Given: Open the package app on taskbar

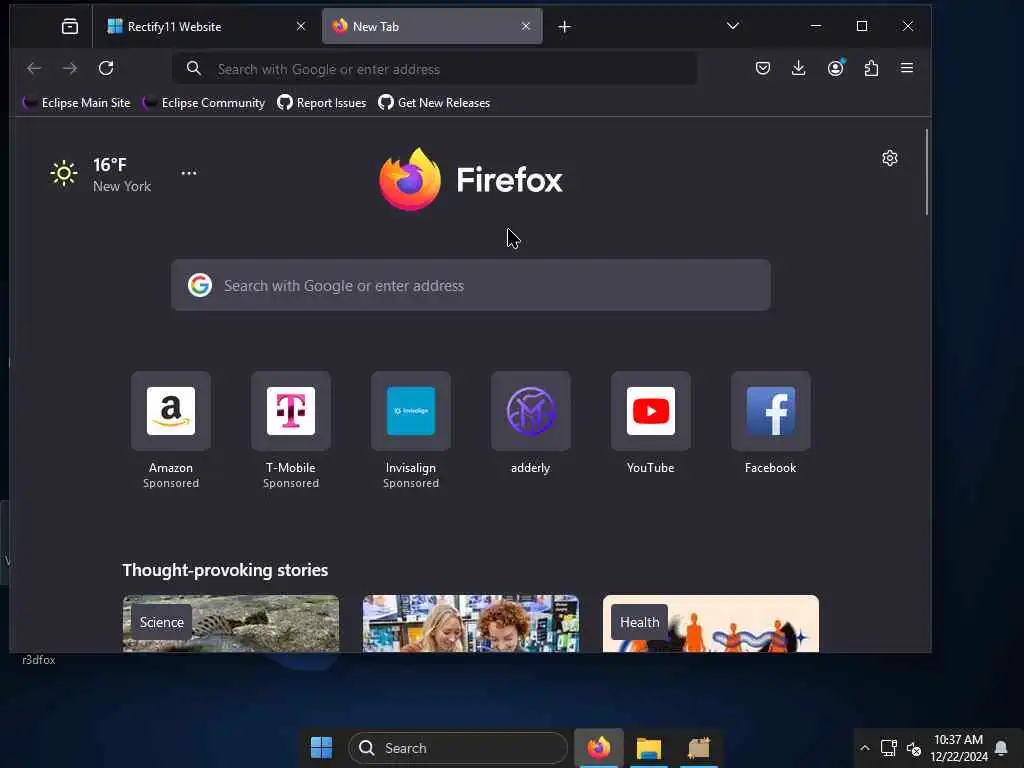Looking at the screenshot, I should click(699, 748).
